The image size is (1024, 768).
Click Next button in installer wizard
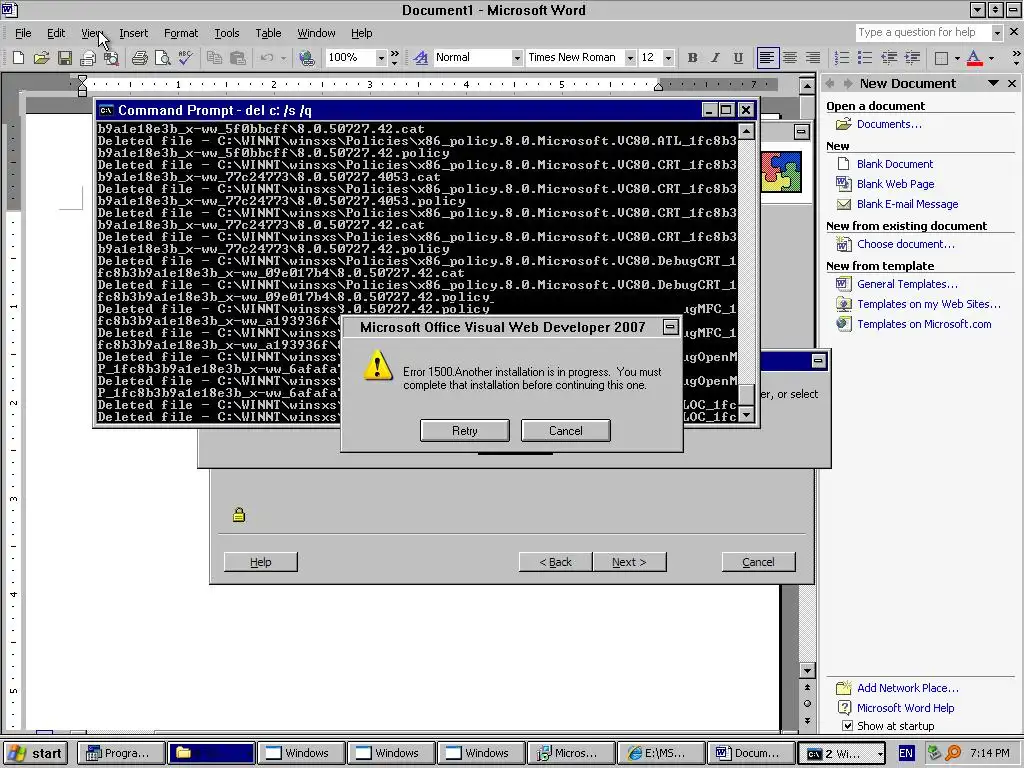[630, 562]
